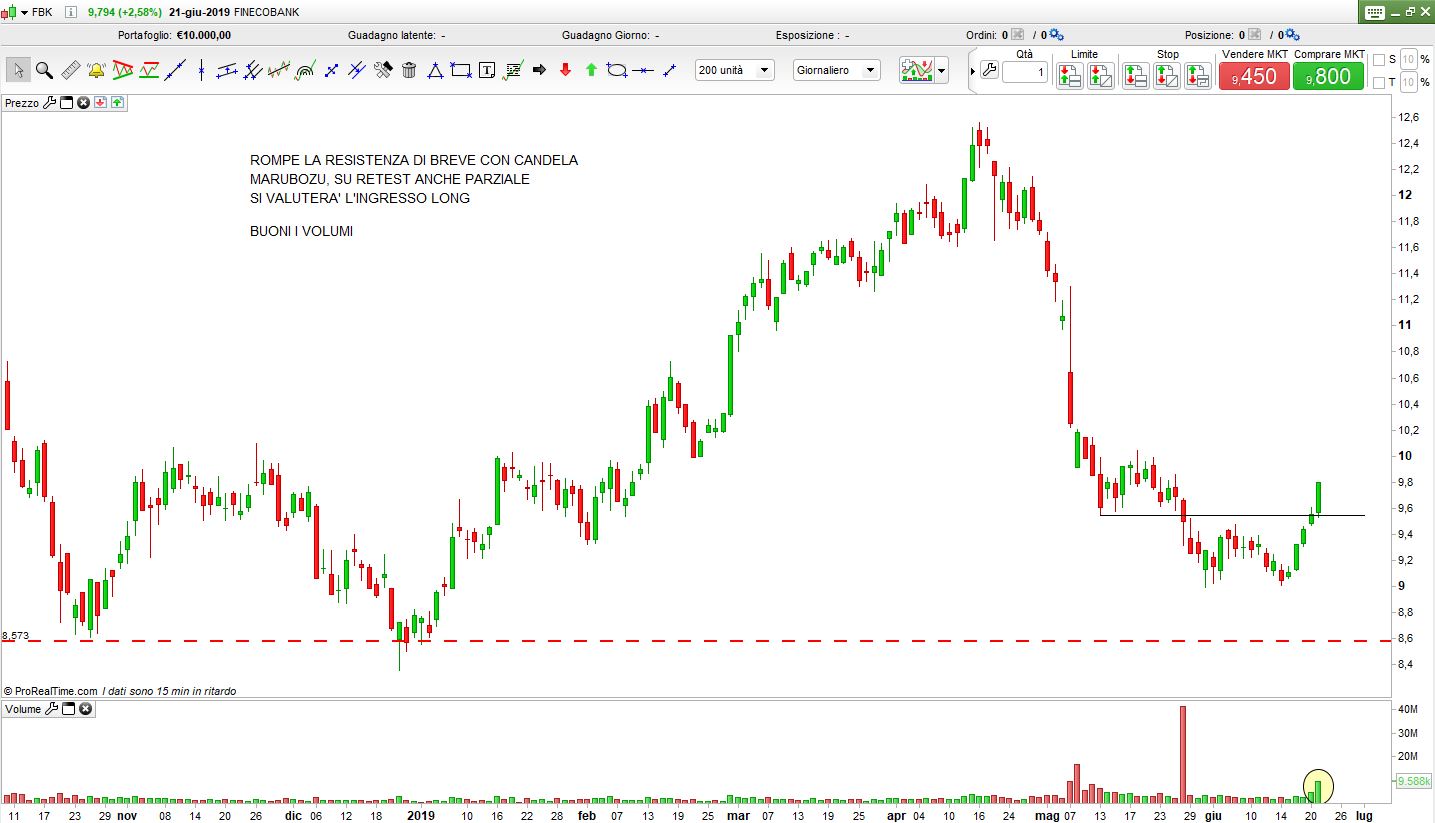This screenshot has height=823, width=1435.
Task: Click the instrument info icon next to FBK
Action: (x=70, y=12)
